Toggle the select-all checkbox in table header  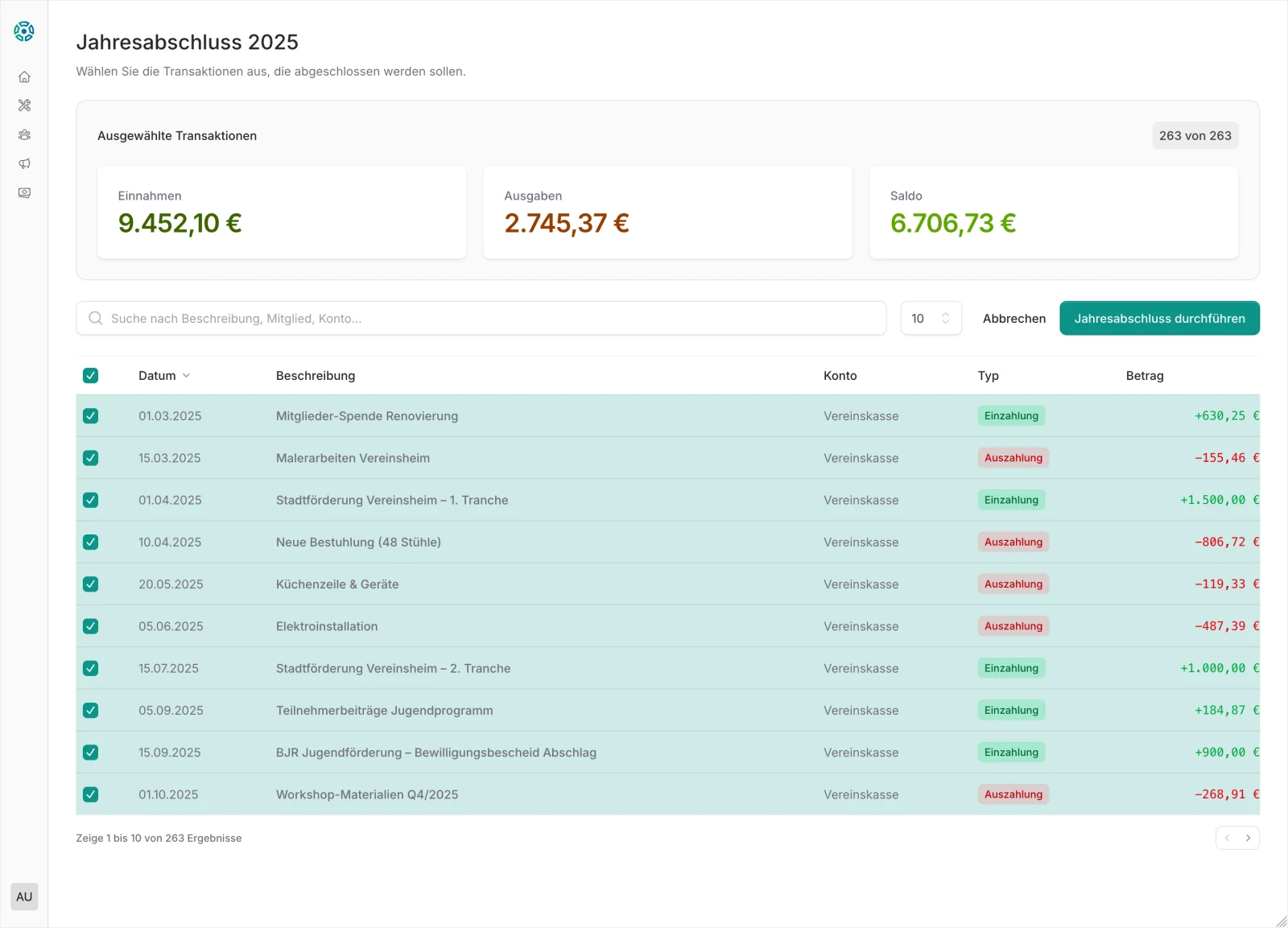pos(91,376)
